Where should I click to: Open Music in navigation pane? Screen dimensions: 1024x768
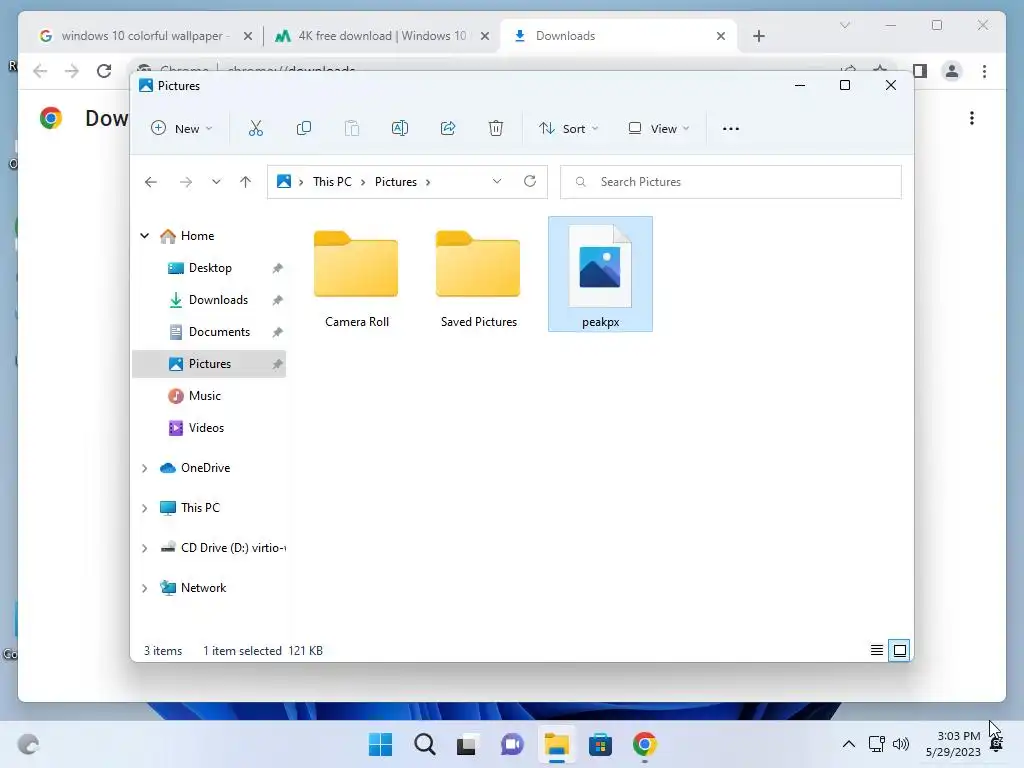click(x=204, y=396)
